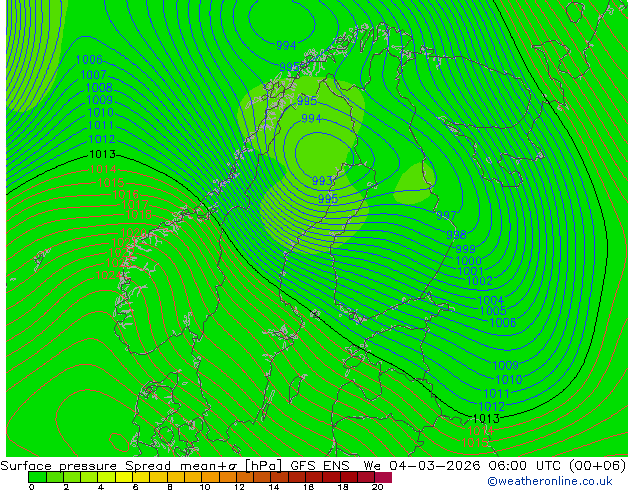Click the 'GFS ENS' model label
Viewport: 634px width, 490px height.
point(320,466)
